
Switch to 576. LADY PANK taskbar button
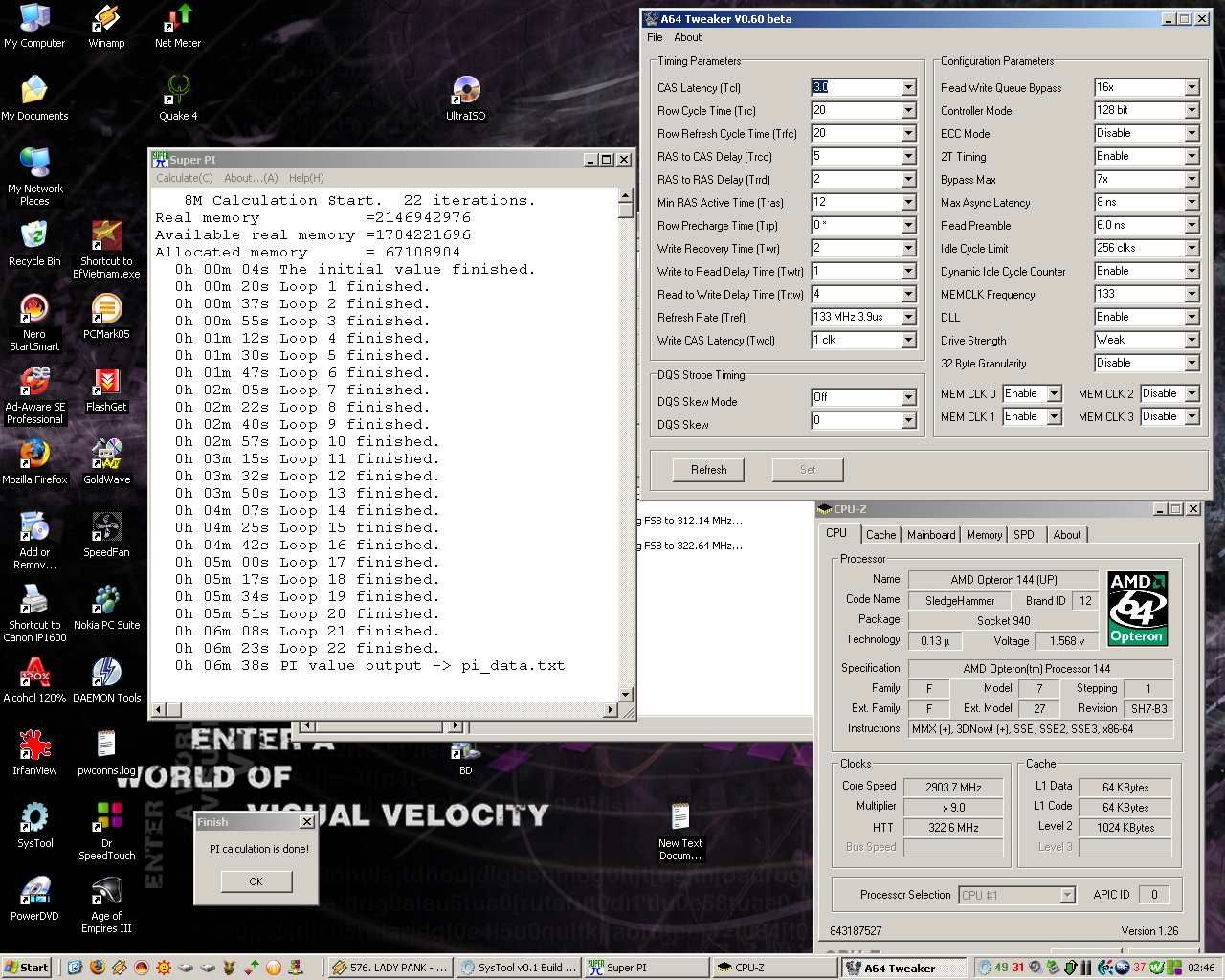click(389, 968)
